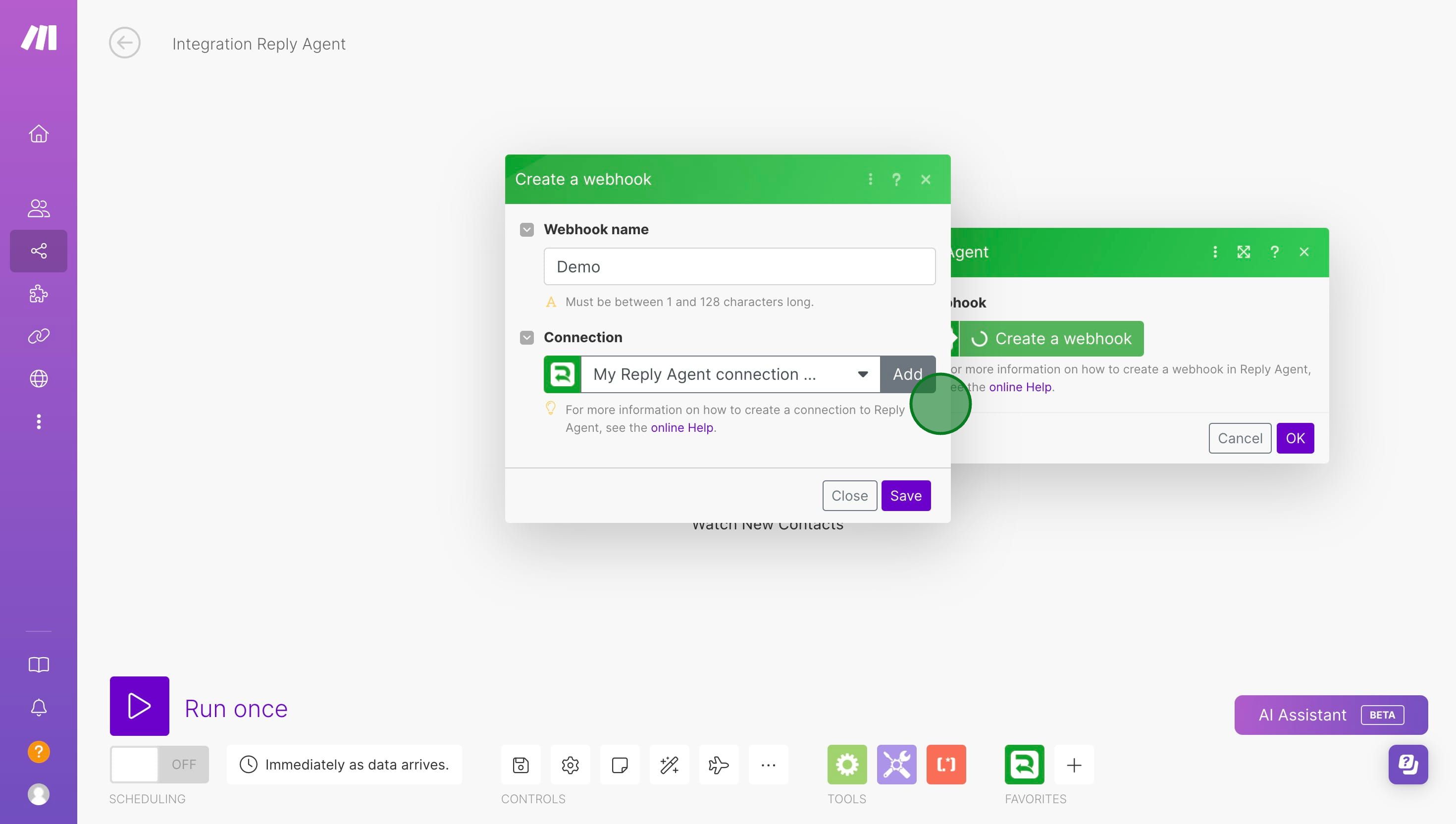1456x824 pixels.
Task: Go to the Home dashboard icon
Action: click(x=39, y=134)
